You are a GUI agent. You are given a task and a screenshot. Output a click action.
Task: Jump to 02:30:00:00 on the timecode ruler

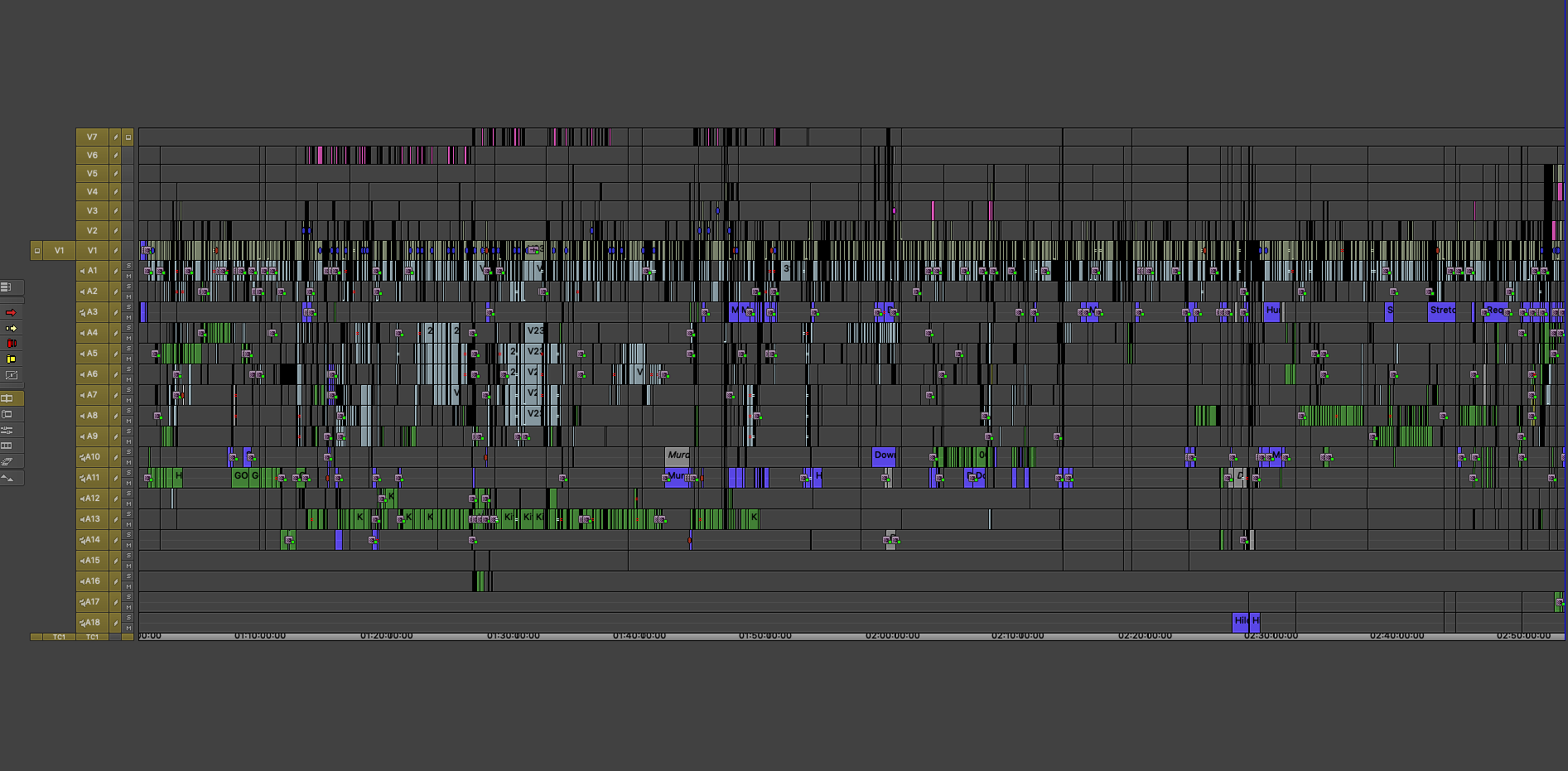[1271, 636]
